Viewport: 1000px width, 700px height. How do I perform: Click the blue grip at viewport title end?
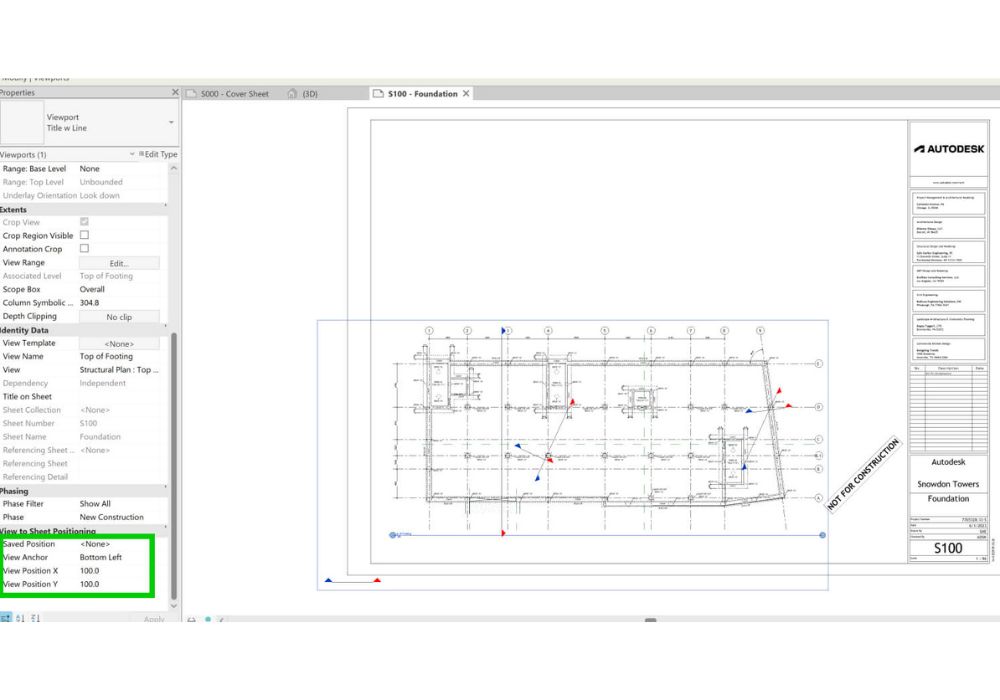822,536
